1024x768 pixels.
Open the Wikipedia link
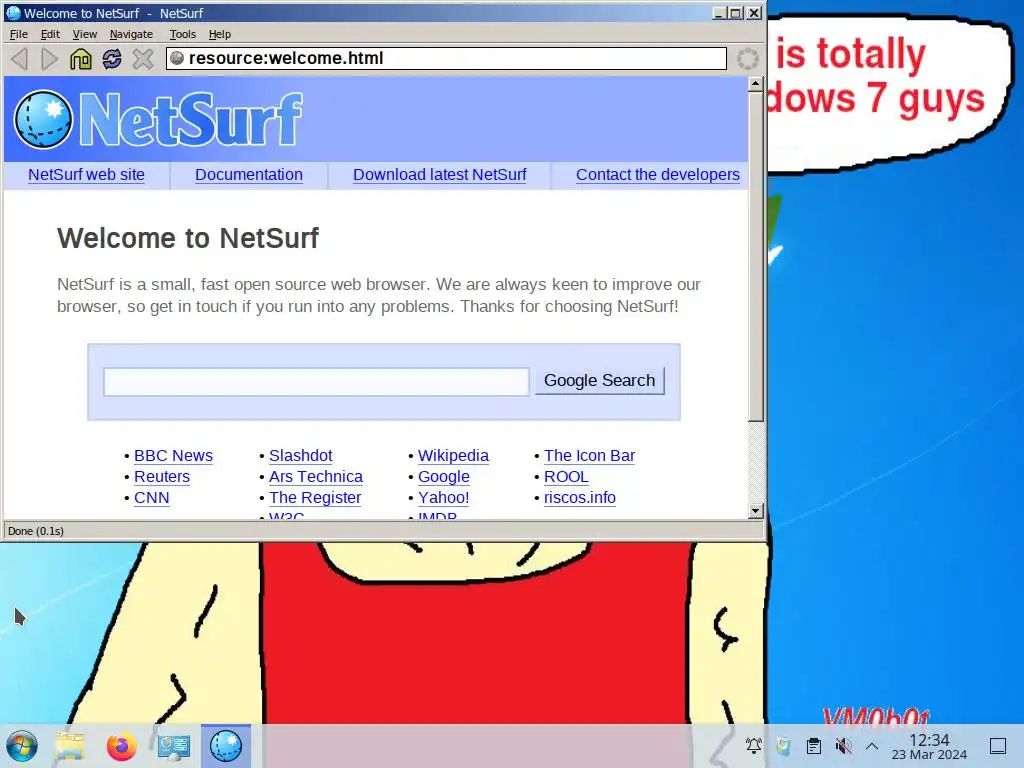coord(453,455)
